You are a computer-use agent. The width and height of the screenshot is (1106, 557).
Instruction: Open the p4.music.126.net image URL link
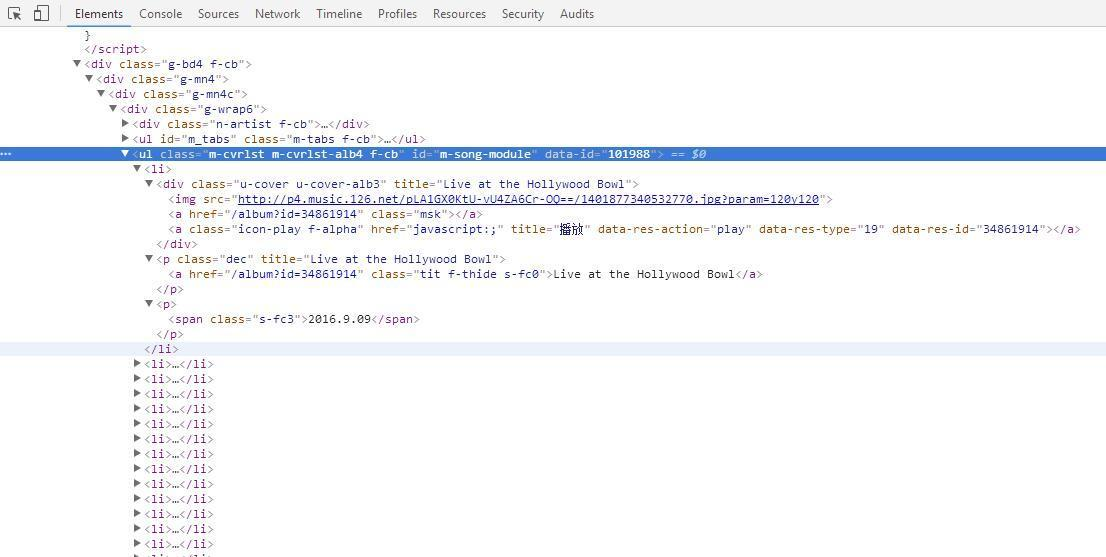pyautogui.click(x=528, y=200)
